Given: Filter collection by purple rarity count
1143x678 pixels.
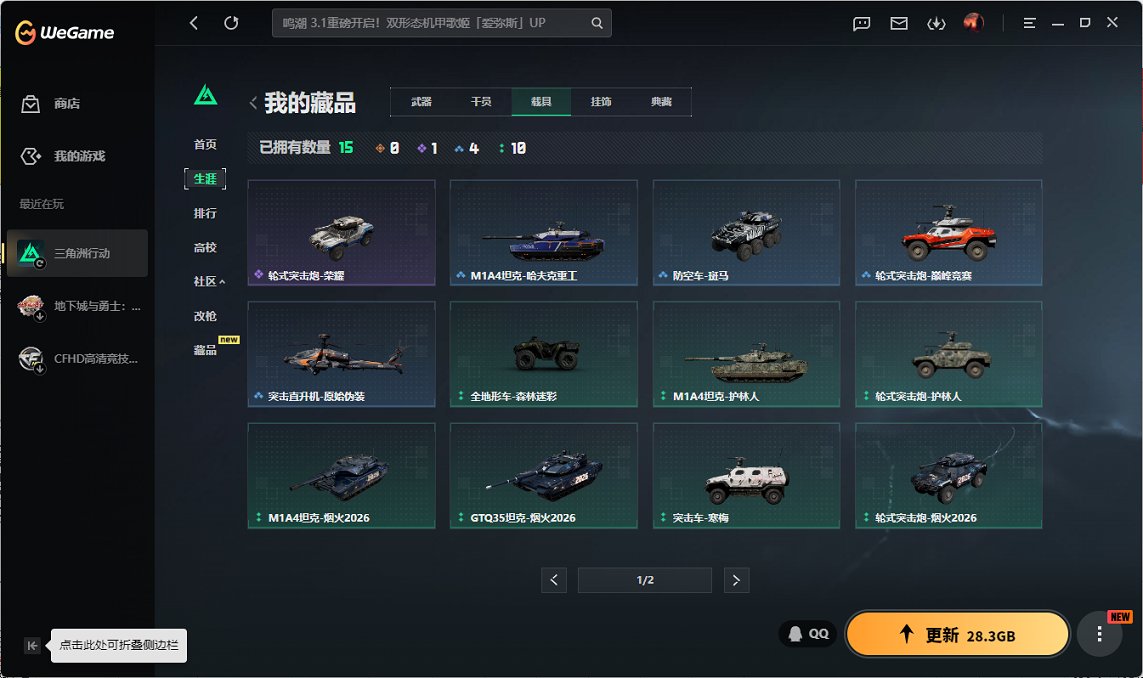Looking at the screenshot, I should [428, 148].
